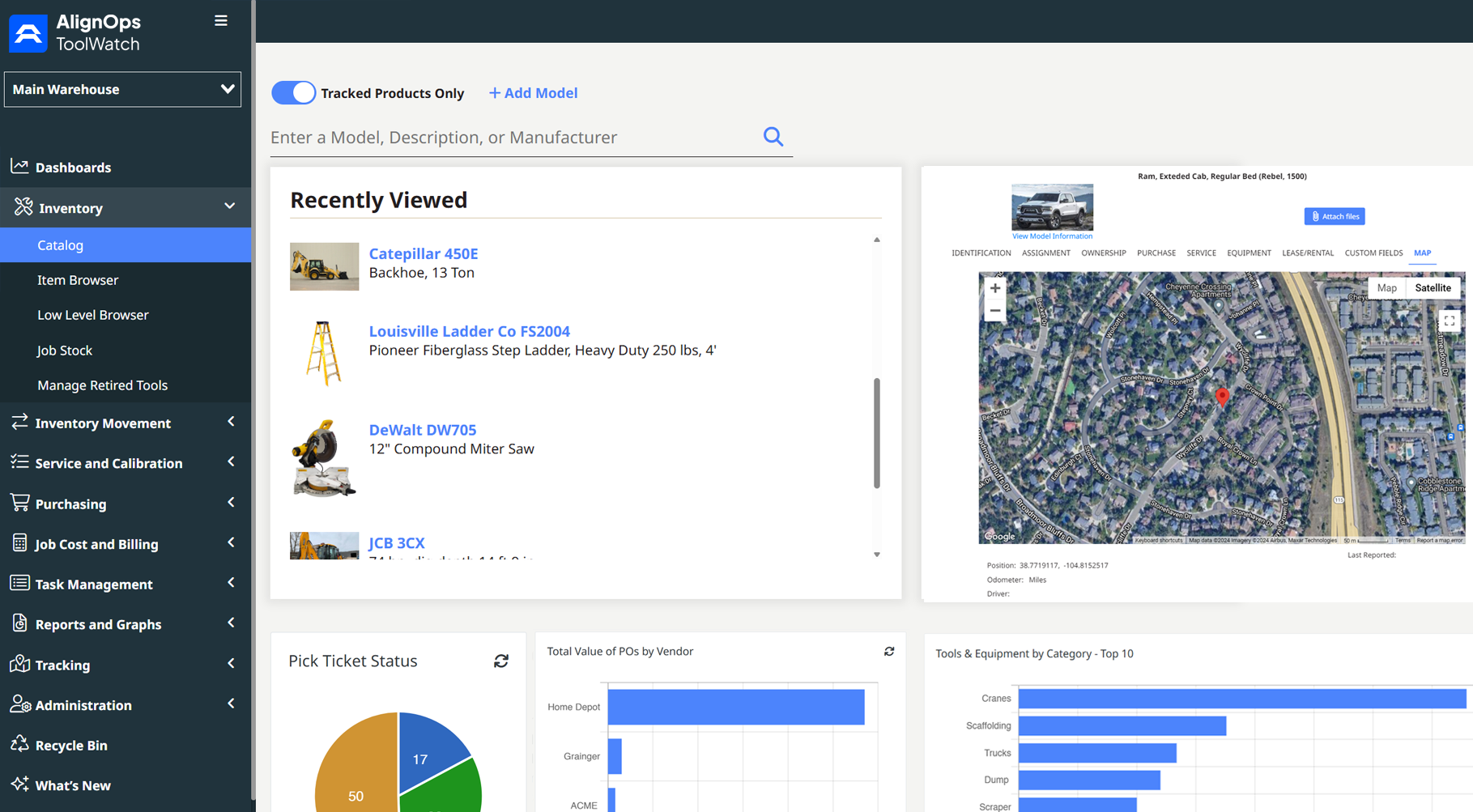Click the Recently Viewed scroll down arrow
This screenshot has width=1473, height=812.
[877, 555]
